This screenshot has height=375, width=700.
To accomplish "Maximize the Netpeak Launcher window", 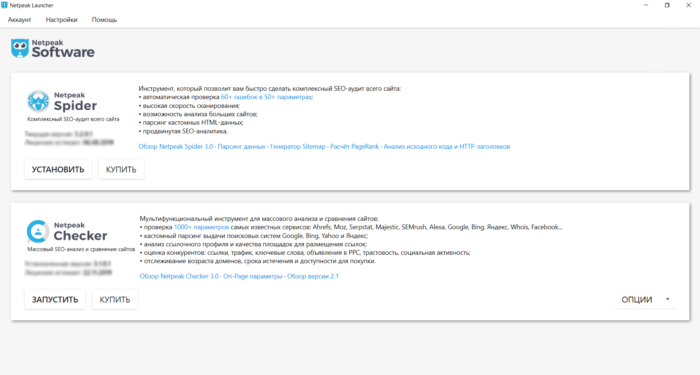I will [667, 5].
